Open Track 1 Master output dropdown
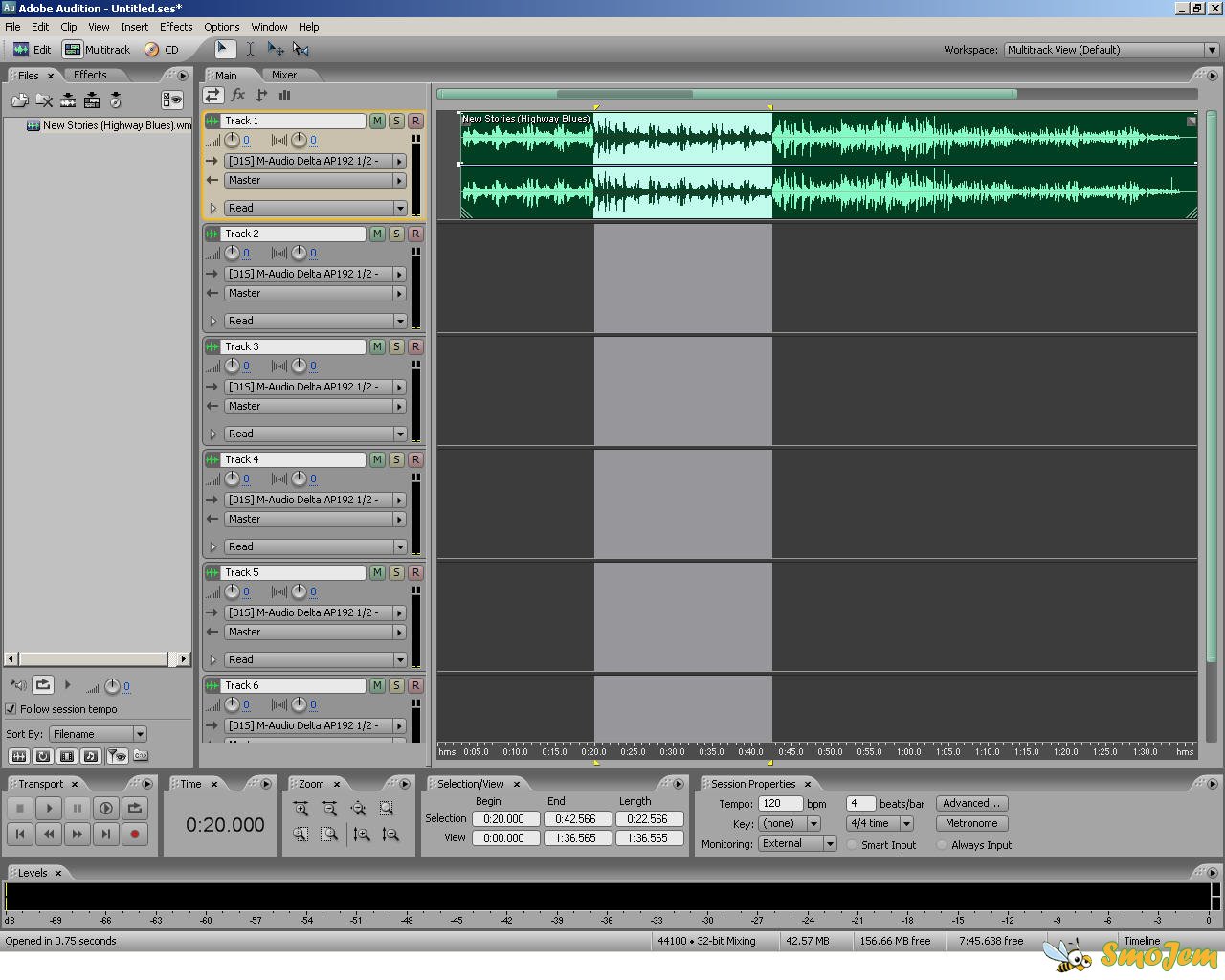Image resolution: width=1225 pixels, height=980 pixels. point(315,180)
